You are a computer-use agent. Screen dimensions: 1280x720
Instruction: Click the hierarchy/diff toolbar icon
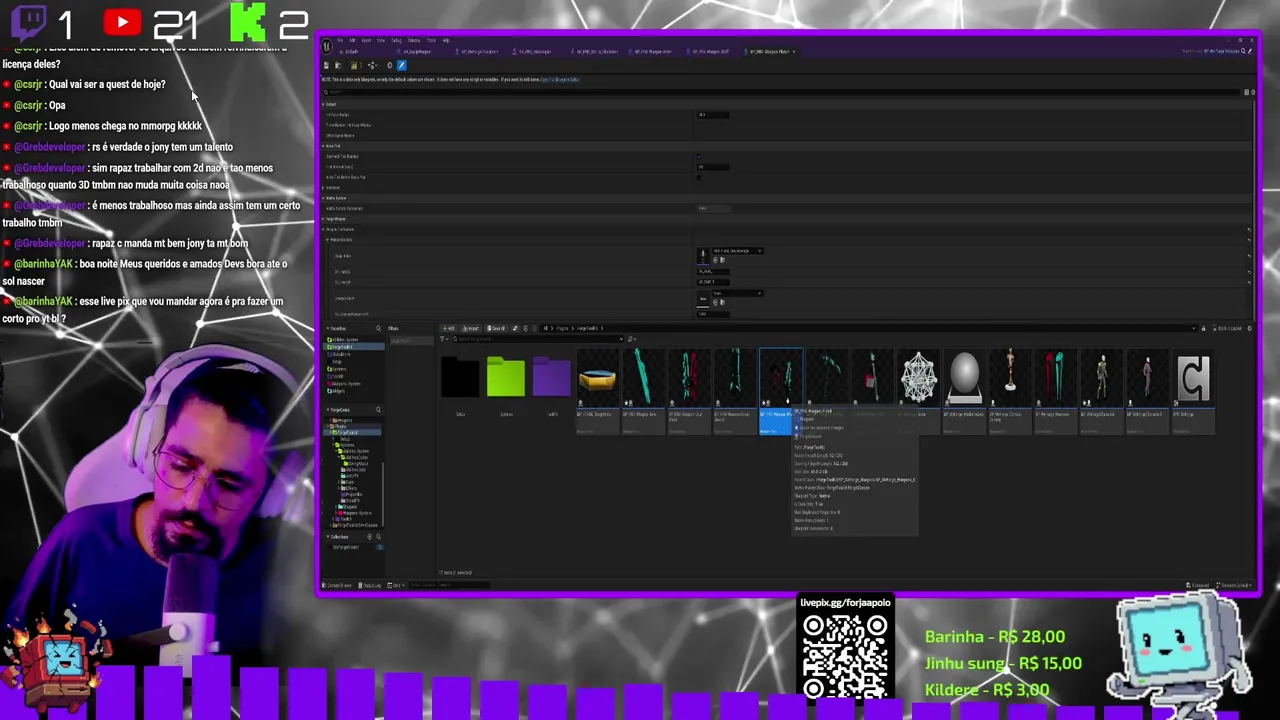pyautogui.click(x=372, y=65)
